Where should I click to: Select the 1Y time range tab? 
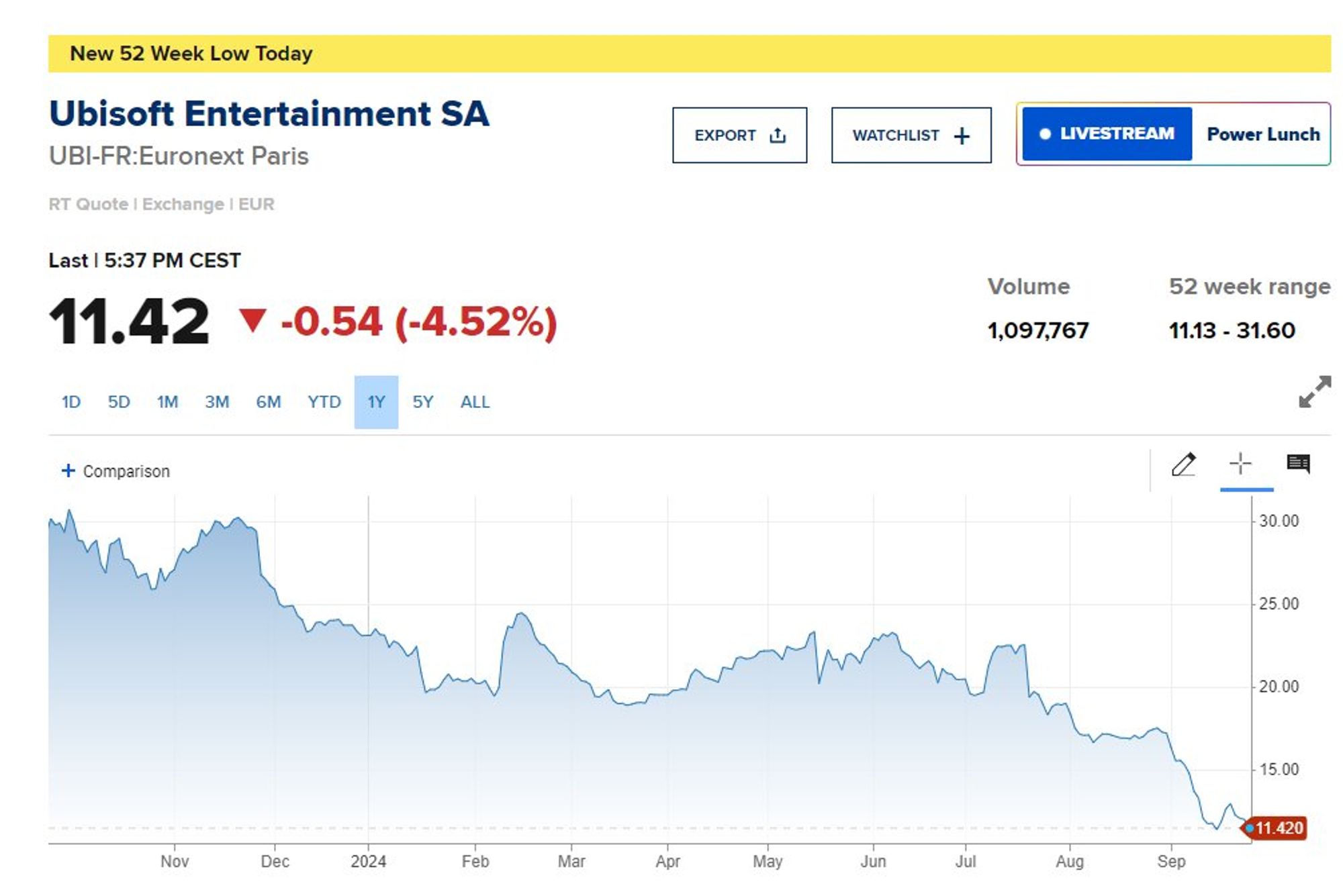point(376,402)
